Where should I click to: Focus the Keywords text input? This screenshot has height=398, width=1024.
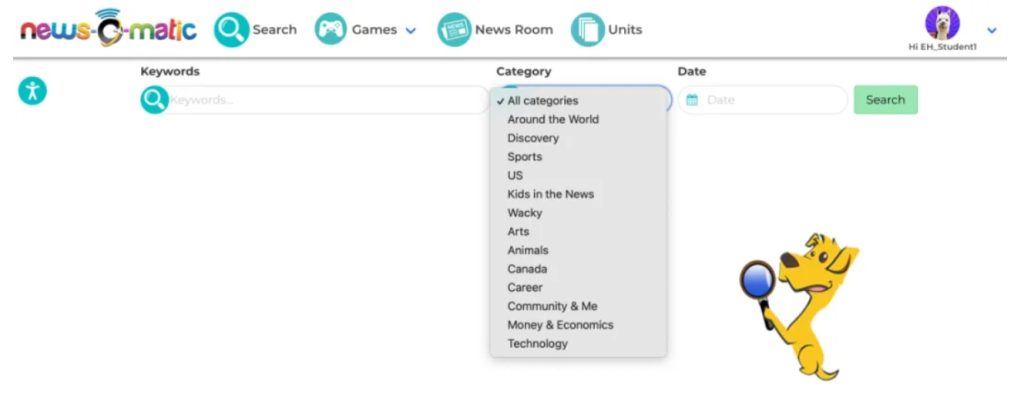pyautogui.click(x=327, y=100)
